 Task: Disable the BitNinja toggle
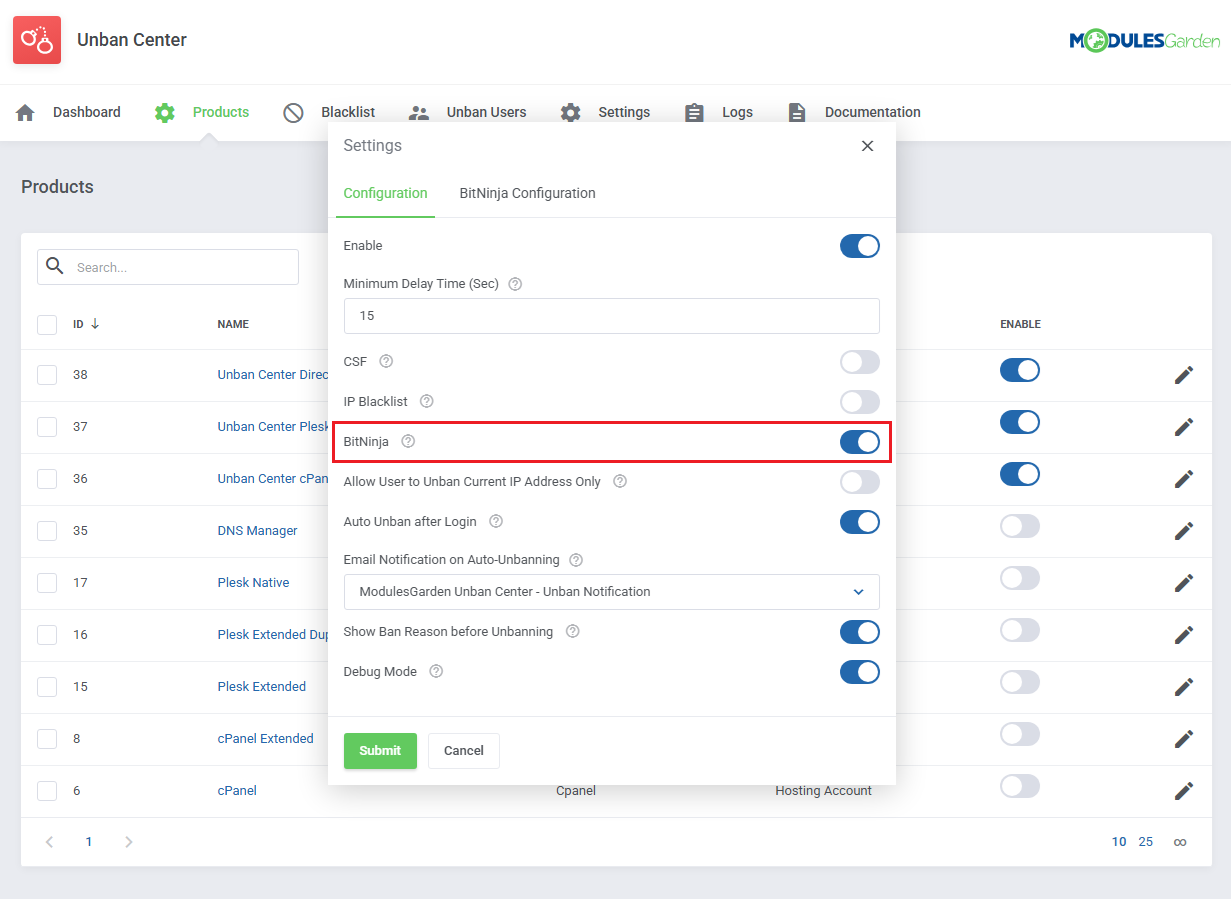(x=859, y=441)
